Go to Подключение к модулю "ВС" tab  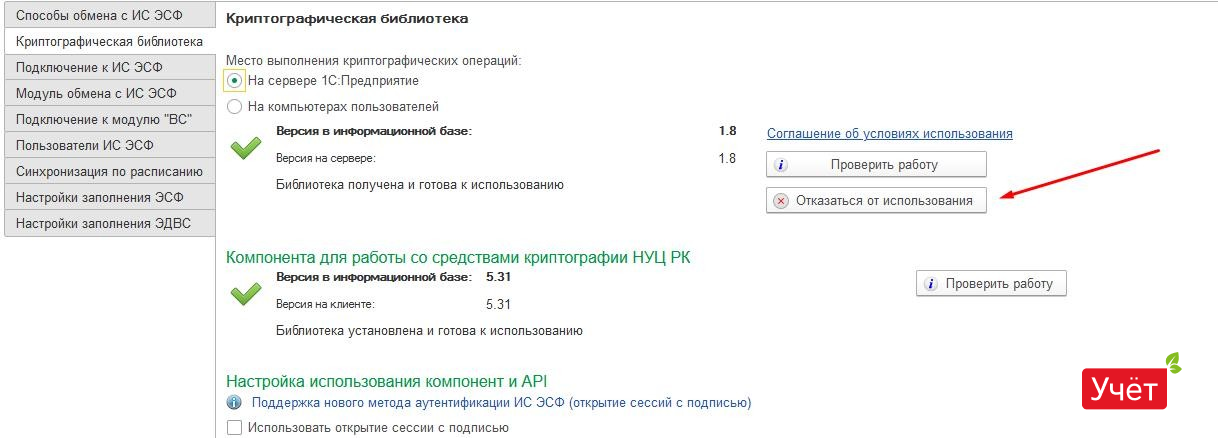pyautogui.click(x=108, y=119)
